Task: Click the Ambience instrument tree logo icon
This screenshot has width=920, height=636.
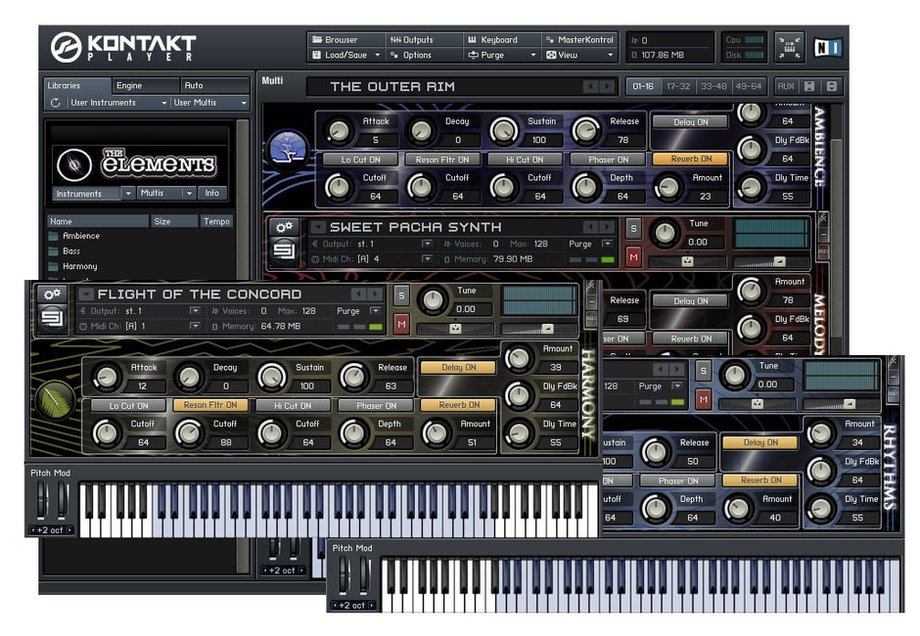Action: pyautogui.click(x=288, y=148)
